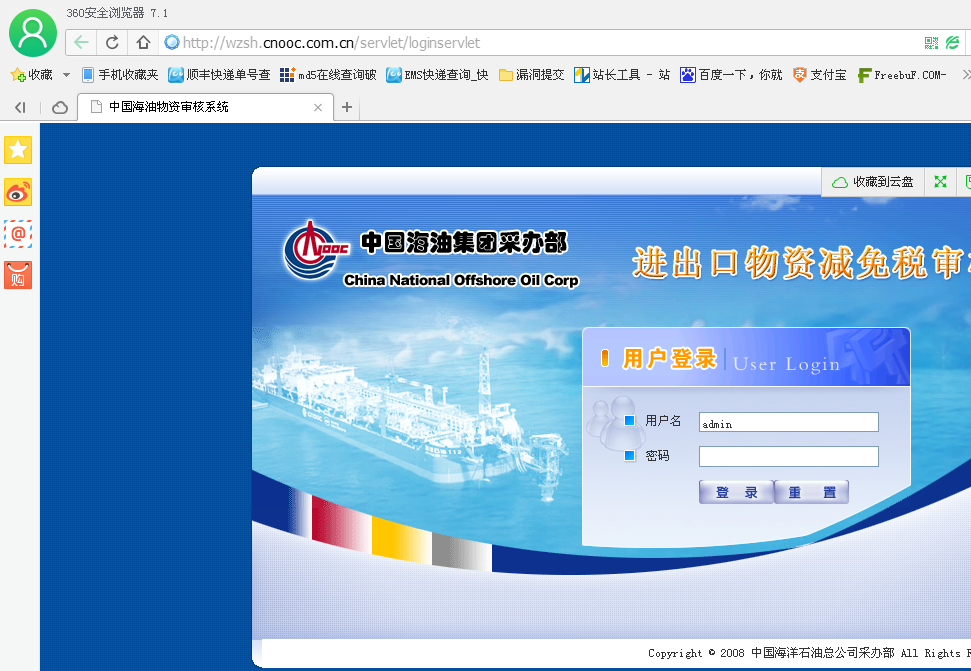This screenshot has height=671, width=971.
Task: Click the yellow star sidebar icon
Action: [18, 150]
